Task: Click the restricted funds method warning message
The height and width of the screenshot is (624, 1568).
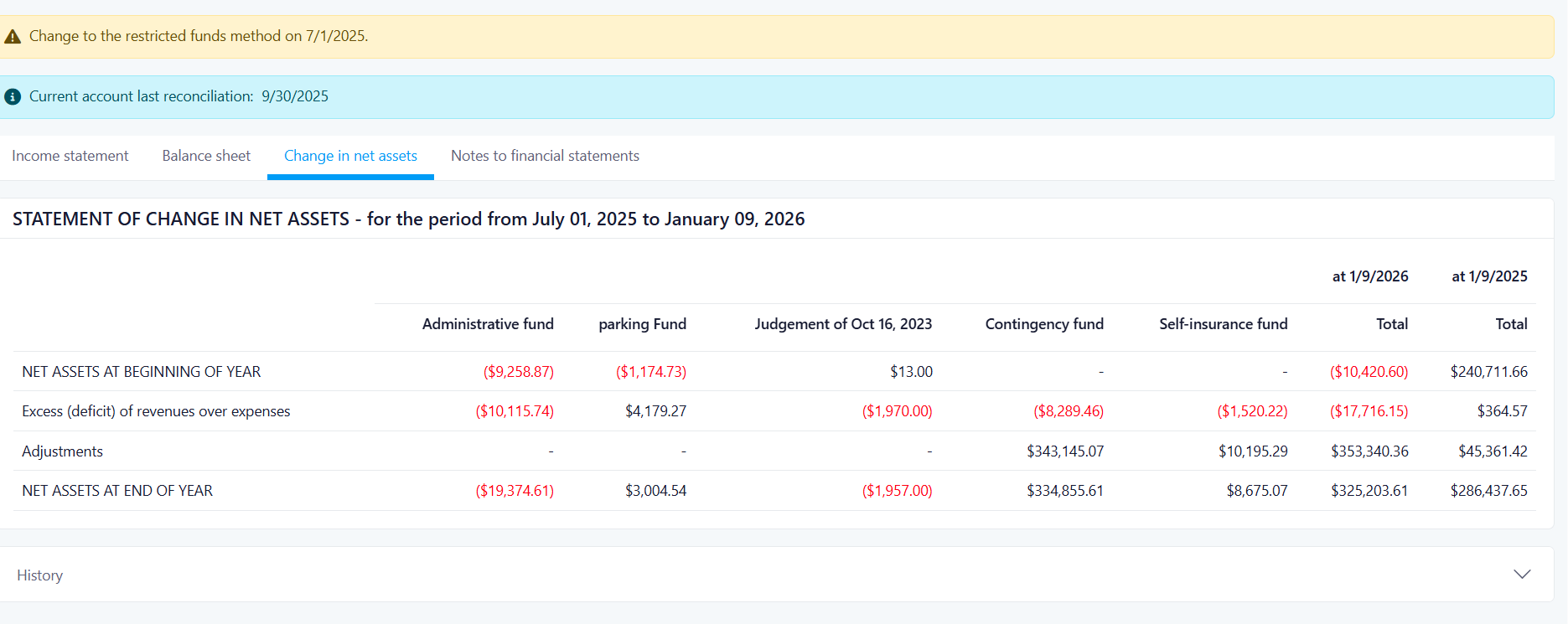Action: (199, 36)
